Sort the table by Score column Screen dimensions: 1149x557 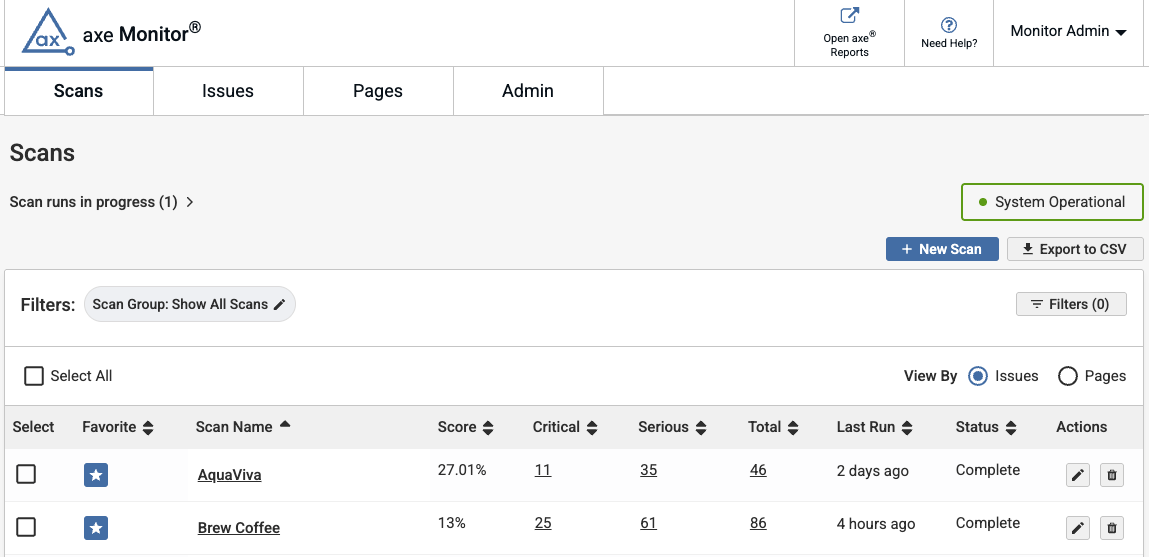(x=466, y=427)
